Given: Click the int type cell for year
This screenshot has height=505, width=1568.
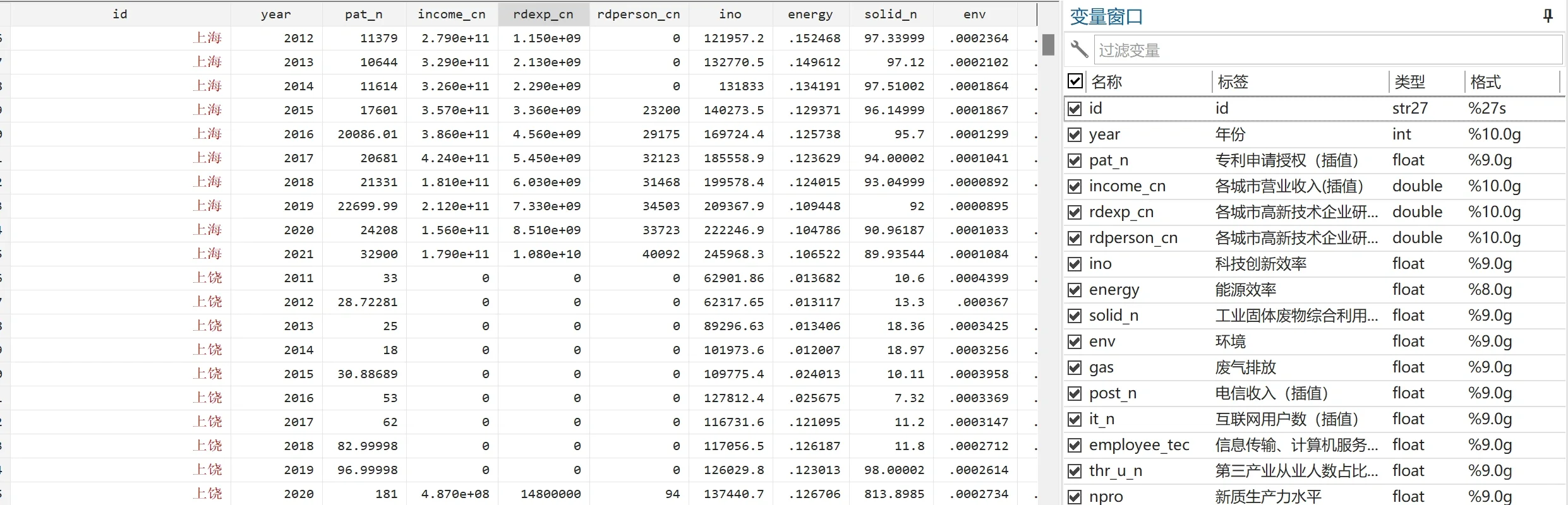Looking at the screenshot, I should 1401,134.
